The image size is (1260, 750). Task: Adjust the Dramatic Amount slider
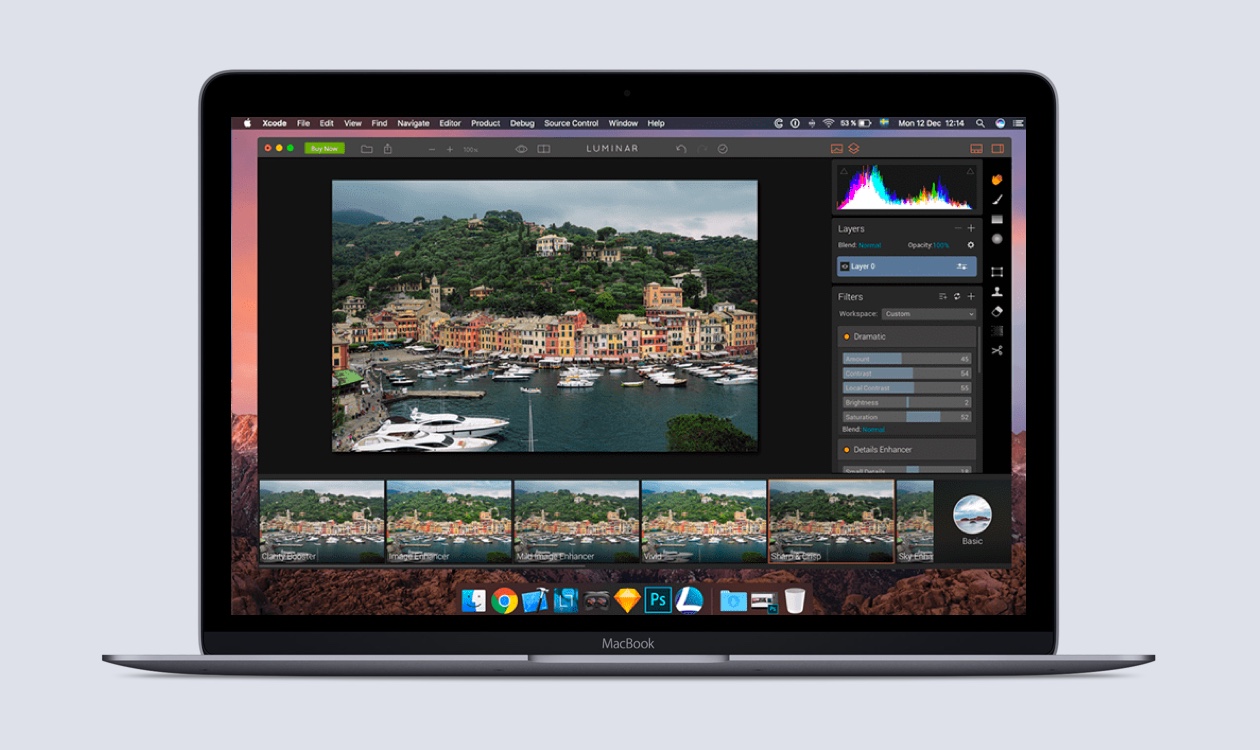click(907, 359)
